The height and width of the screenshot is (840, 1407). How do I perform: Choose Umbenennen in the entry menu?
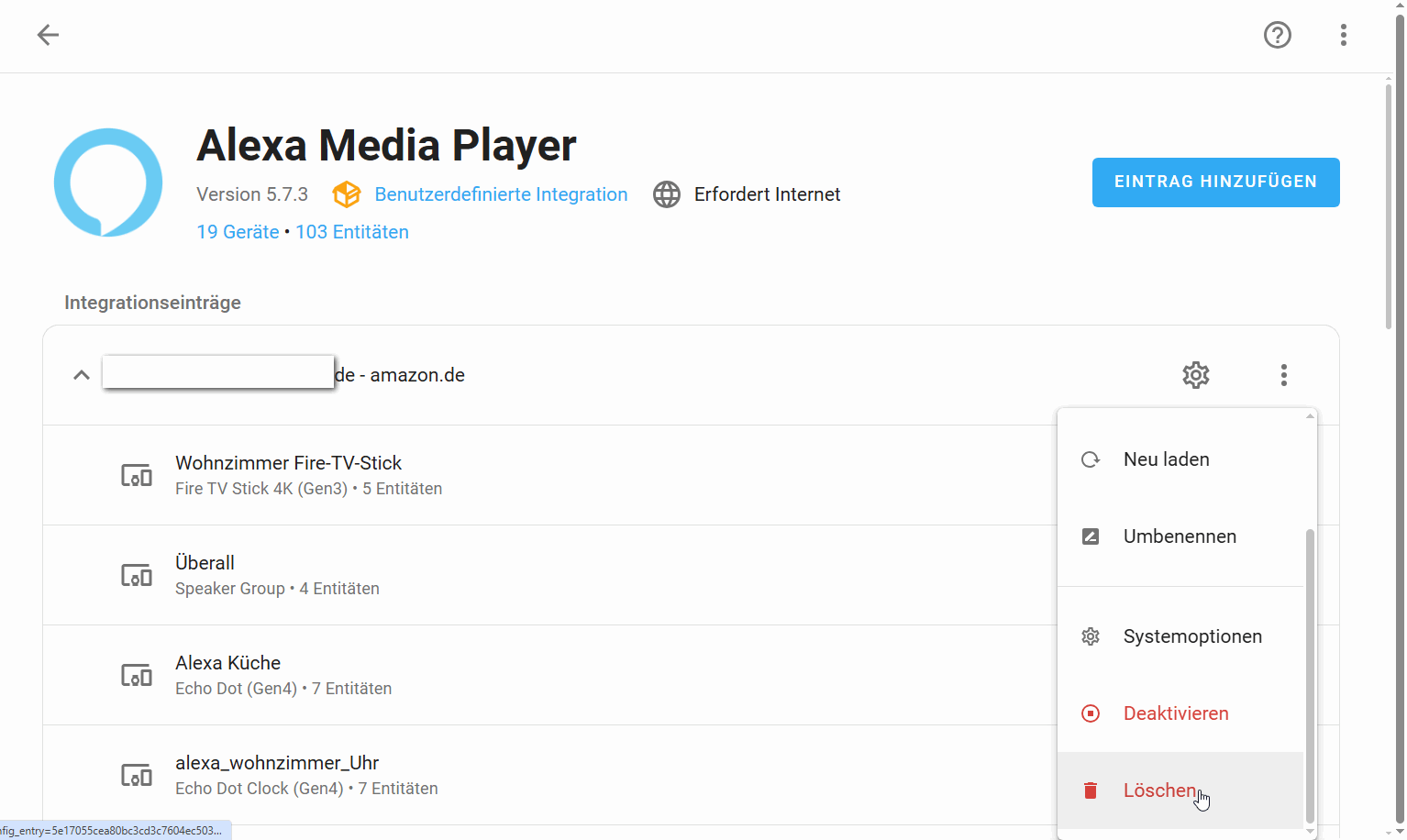click(1180, 536)
